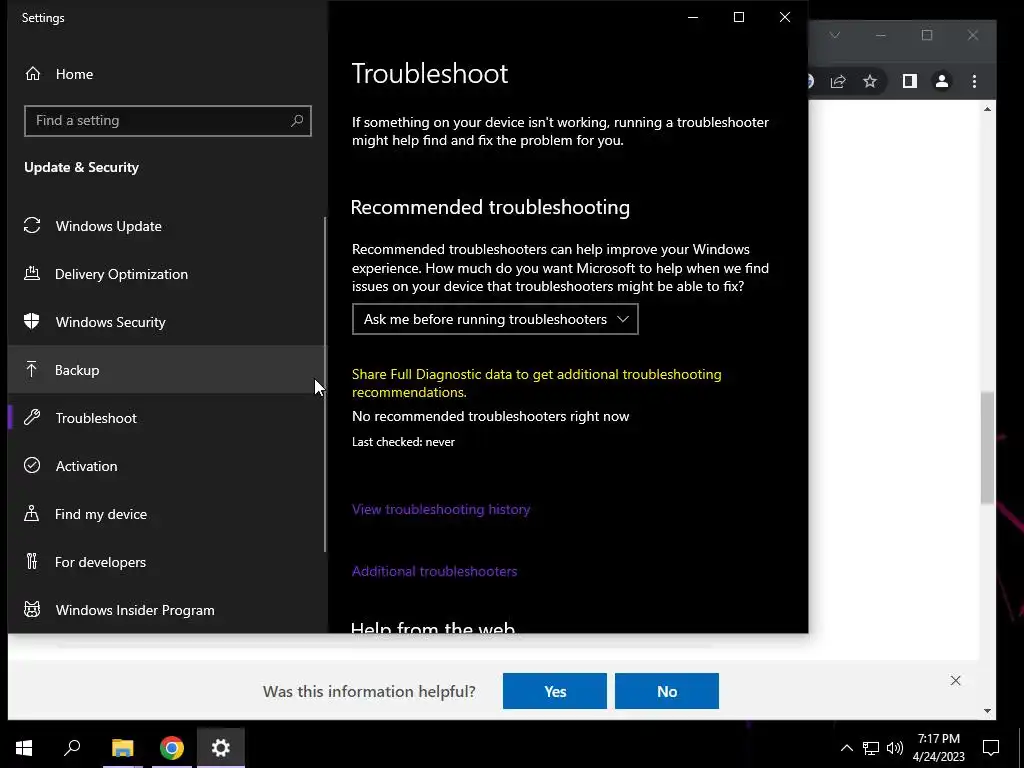
Task: Answer No to helpful information prompt
Action: coord(667,691)
